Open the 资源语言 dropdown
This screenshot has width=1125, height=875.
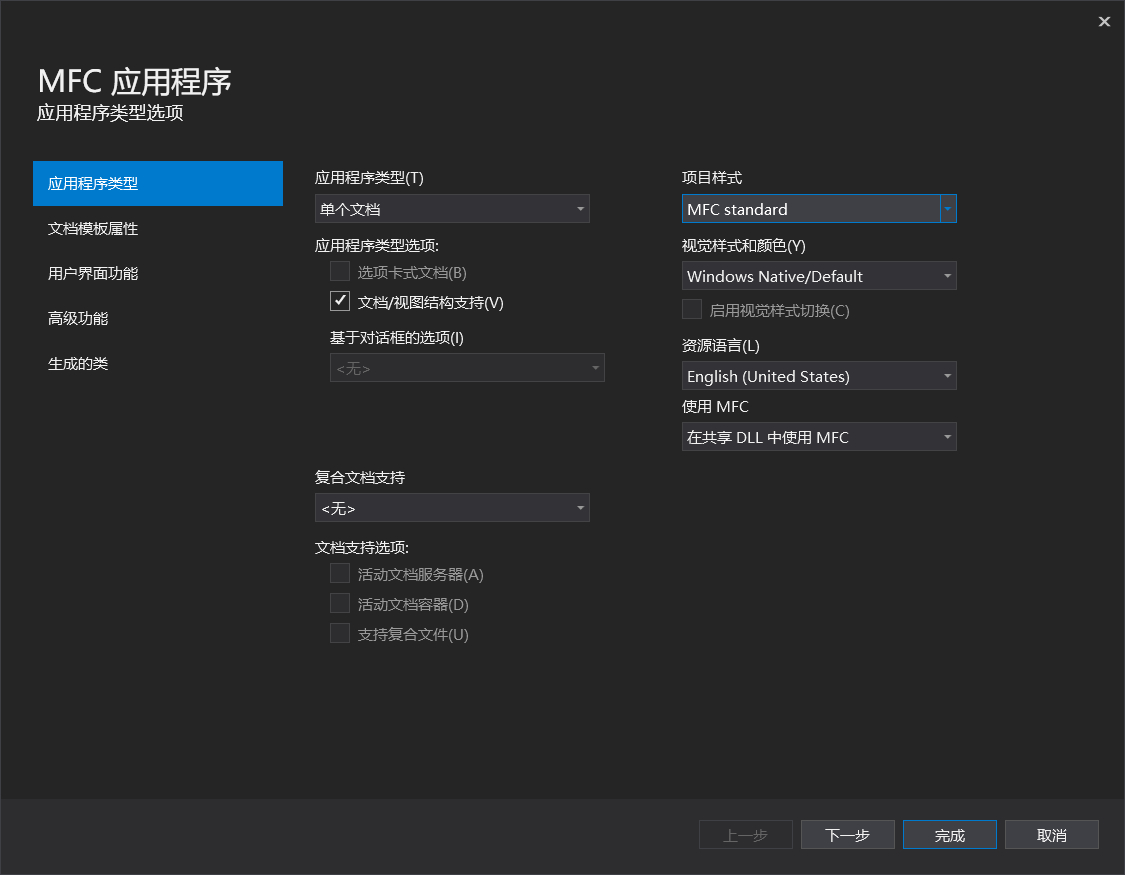coord(819,376)
